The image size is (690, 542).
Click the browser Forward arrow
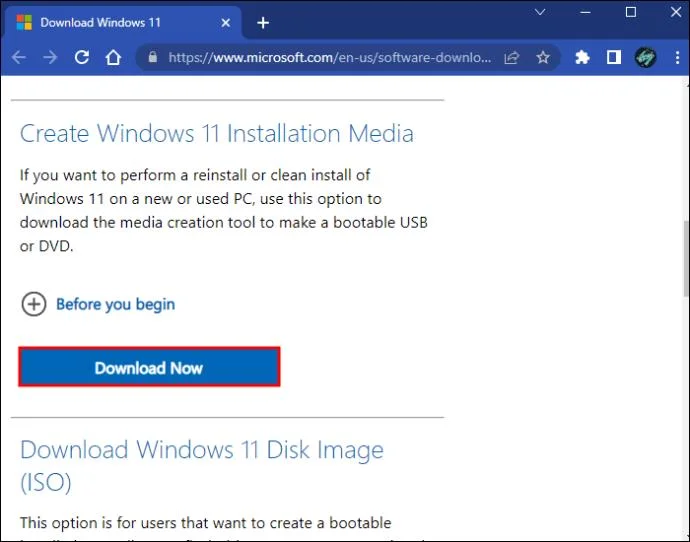(x=51, y=57)
